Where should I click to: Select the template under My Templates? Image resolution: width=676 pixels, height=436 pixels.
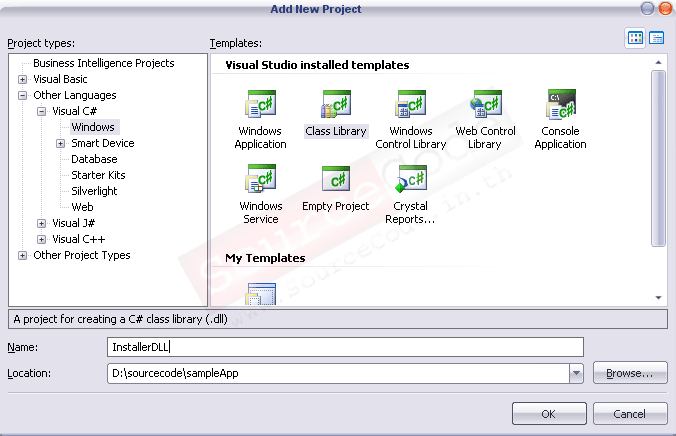click(260, 294)
